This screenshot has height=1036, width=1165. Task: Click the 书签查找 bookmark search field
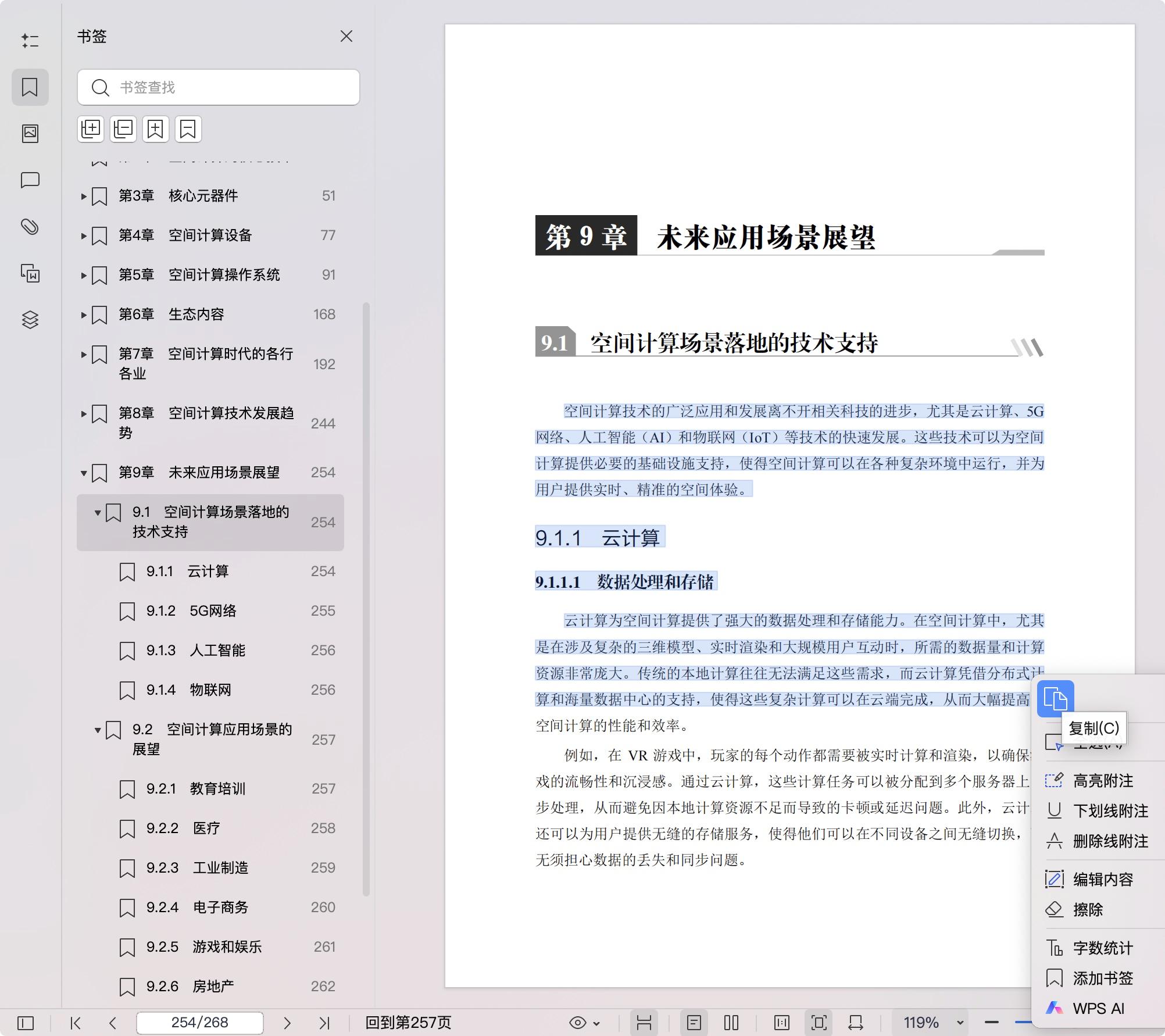218,87
